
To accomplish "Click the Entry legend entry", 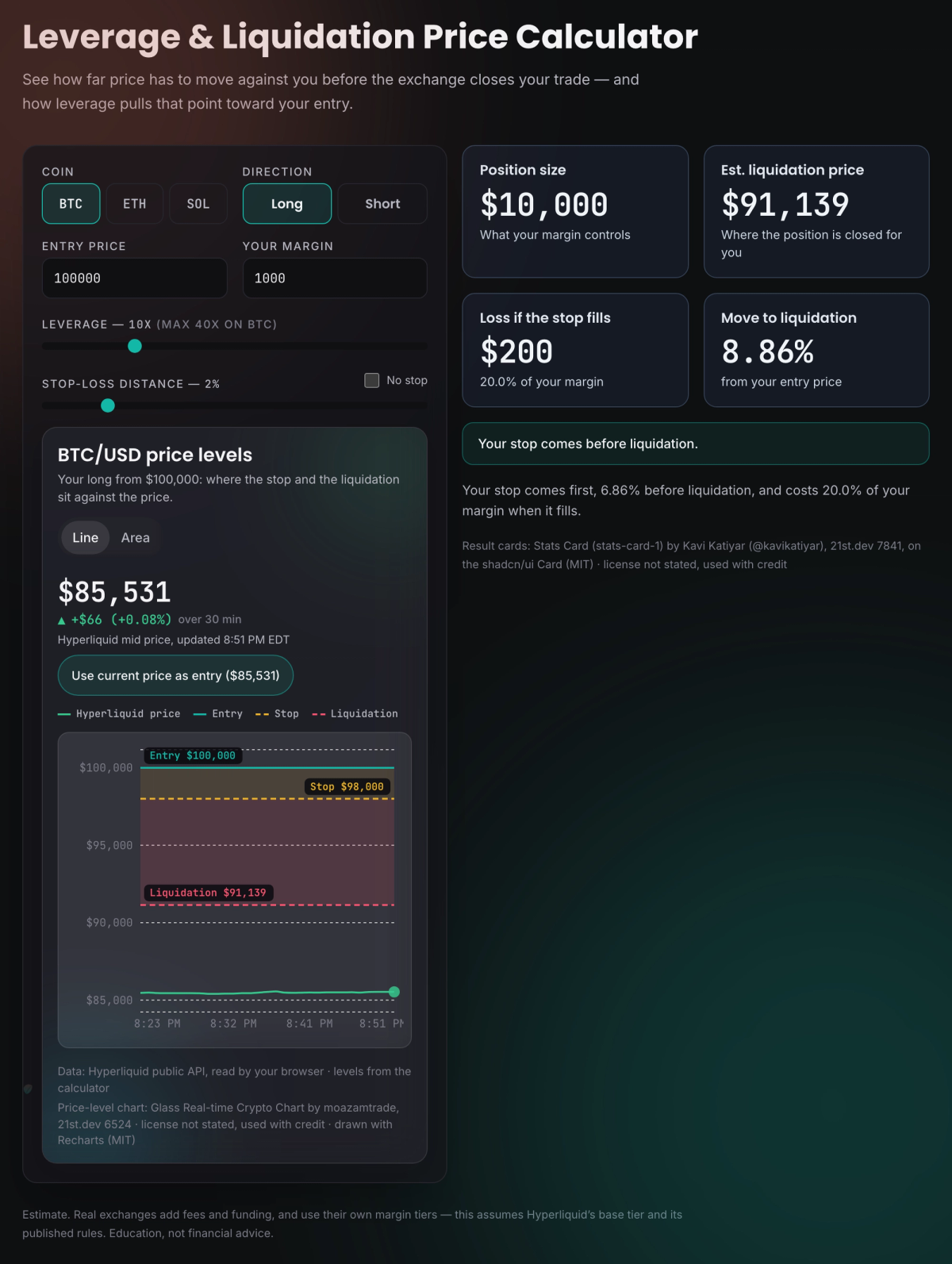I will click(x=218, y=714).
